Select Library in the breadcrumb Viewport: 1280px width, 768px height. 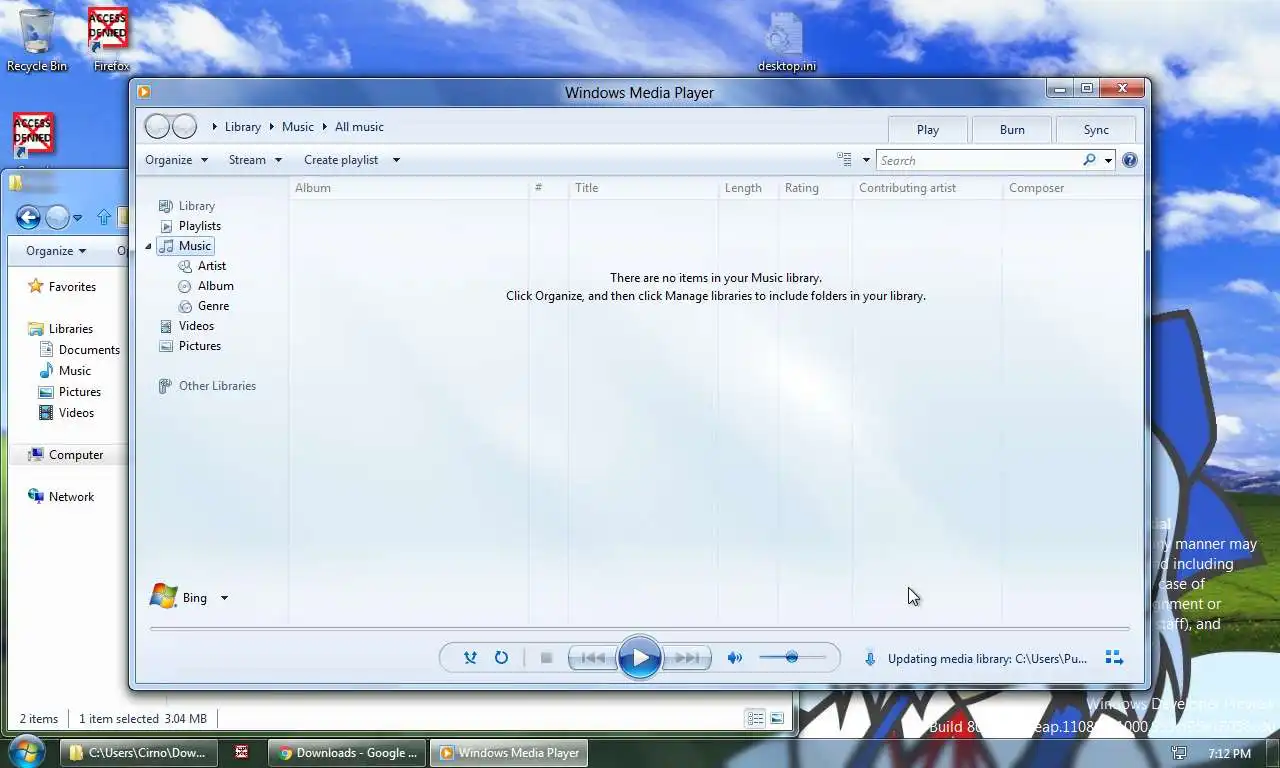[x=243, y=127]
